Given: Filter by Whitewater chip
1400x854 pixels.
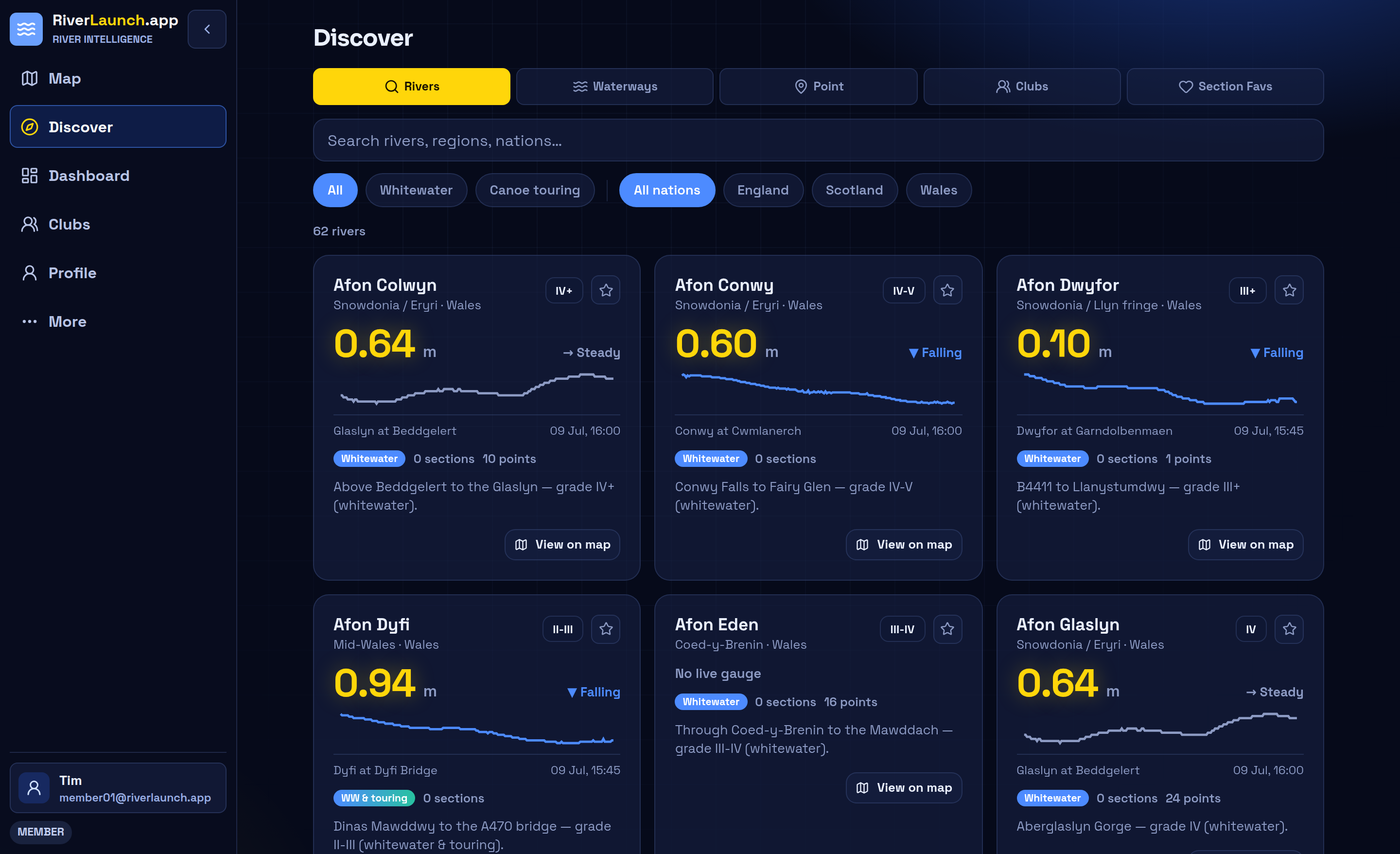Looking at the screenshot, I should (416, 190).
